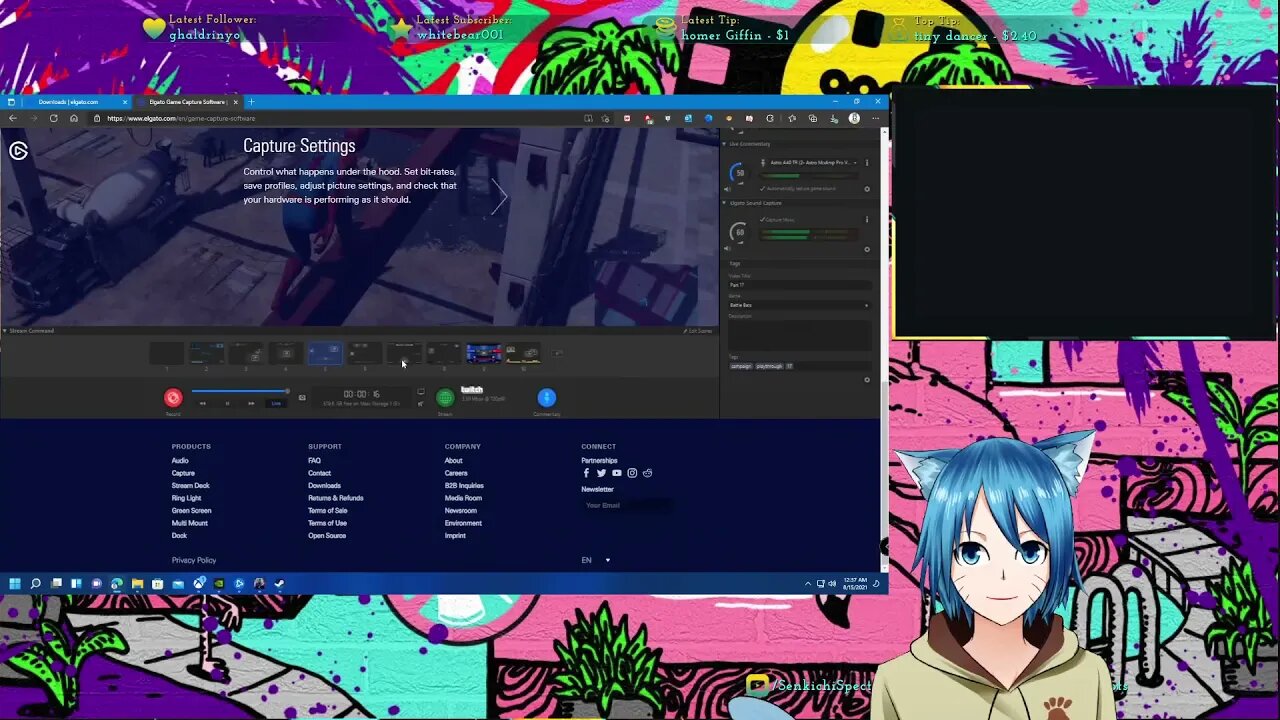Open Elgato YouTube channel icon
Viewport: 1280px width, 720px height.
(617, 473)
